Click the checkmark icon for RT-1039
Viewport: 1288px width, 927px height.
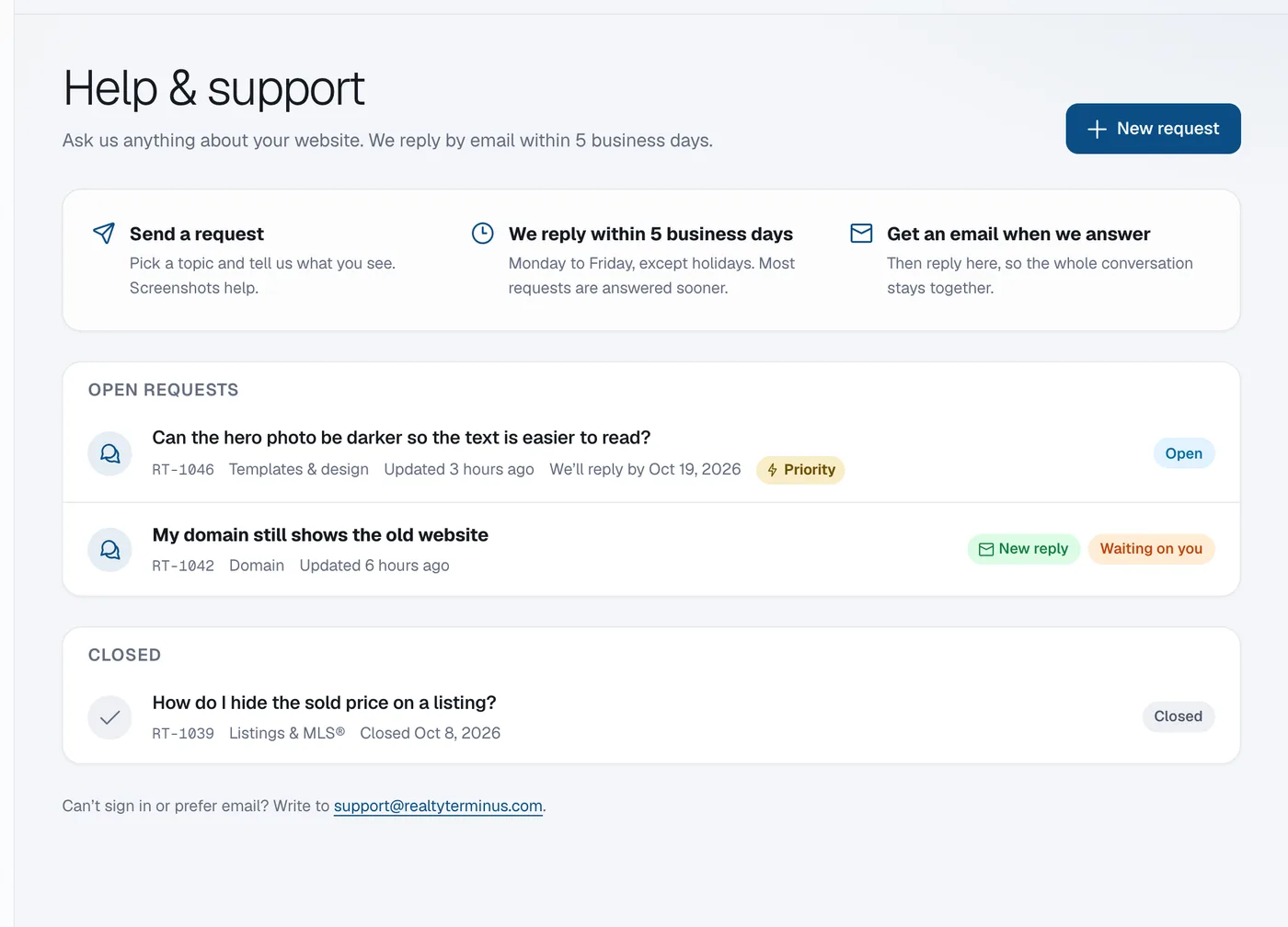[x=110, y=717]
